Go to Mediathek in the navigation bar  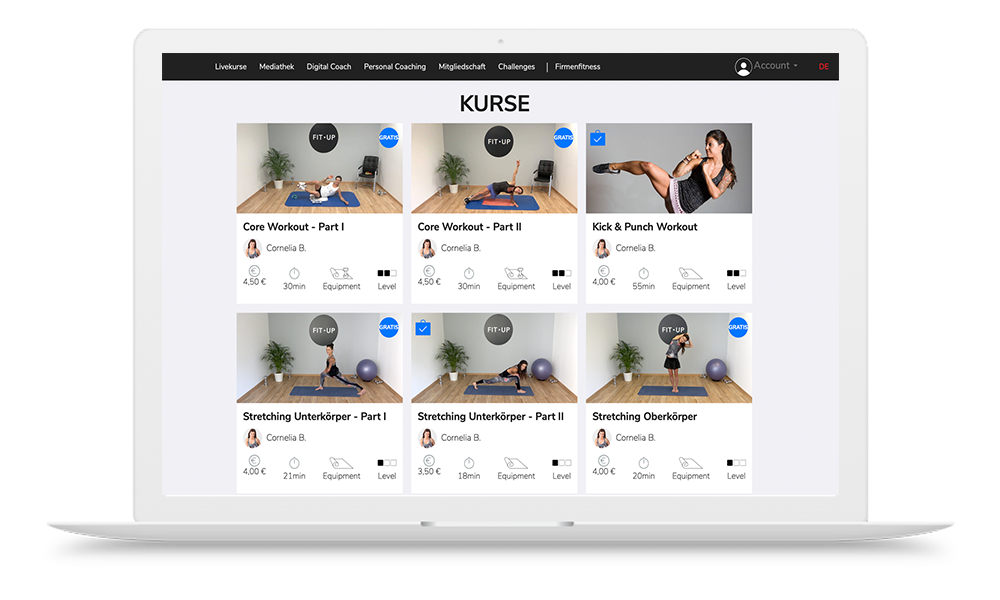point(276,67)
